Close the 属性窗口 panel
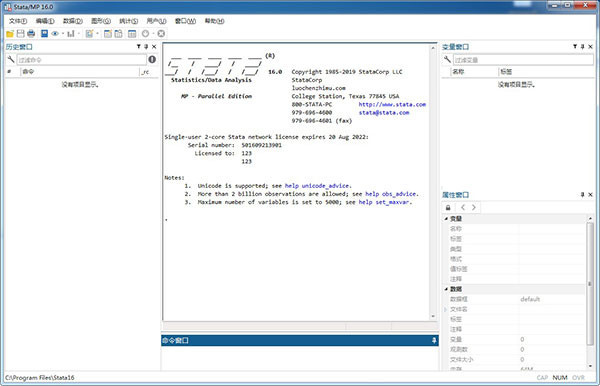The height and width of the screenshot is (386, 600). point(590,194)
